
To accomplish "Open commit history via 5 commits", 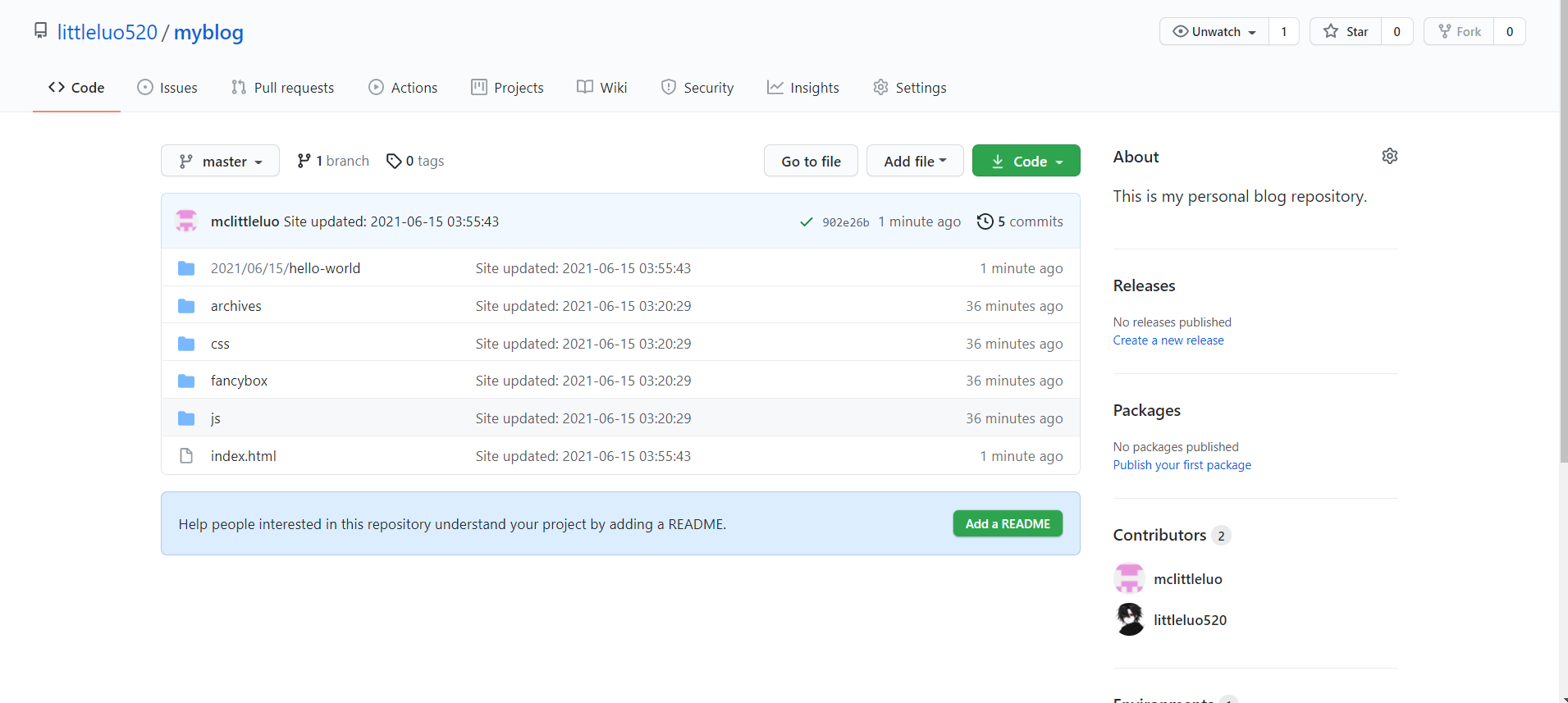I will [1020, 221].
